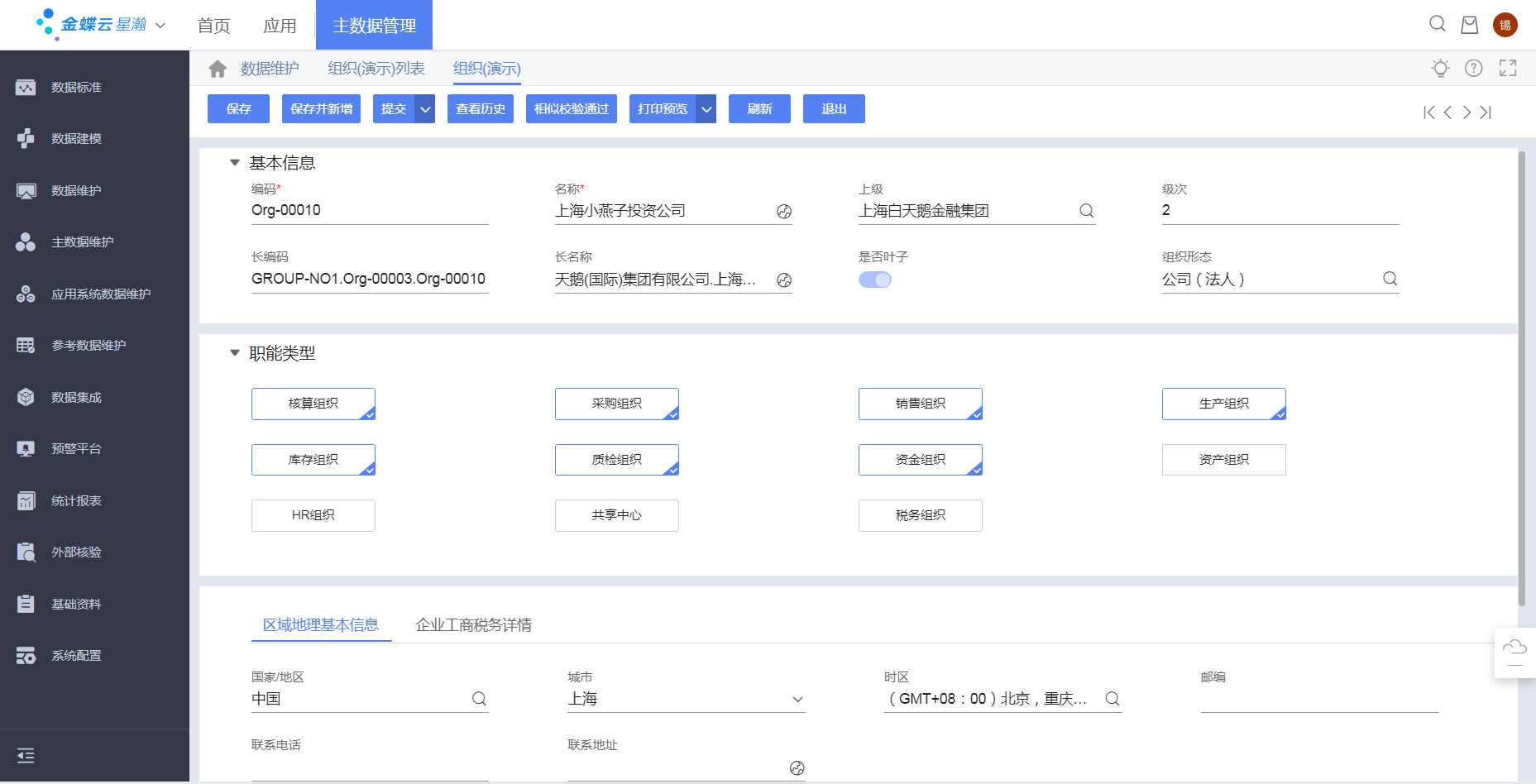Open the user avatar menu
The height and width of the screenshot is (784, 1536).
click(x=1505, y=25)
